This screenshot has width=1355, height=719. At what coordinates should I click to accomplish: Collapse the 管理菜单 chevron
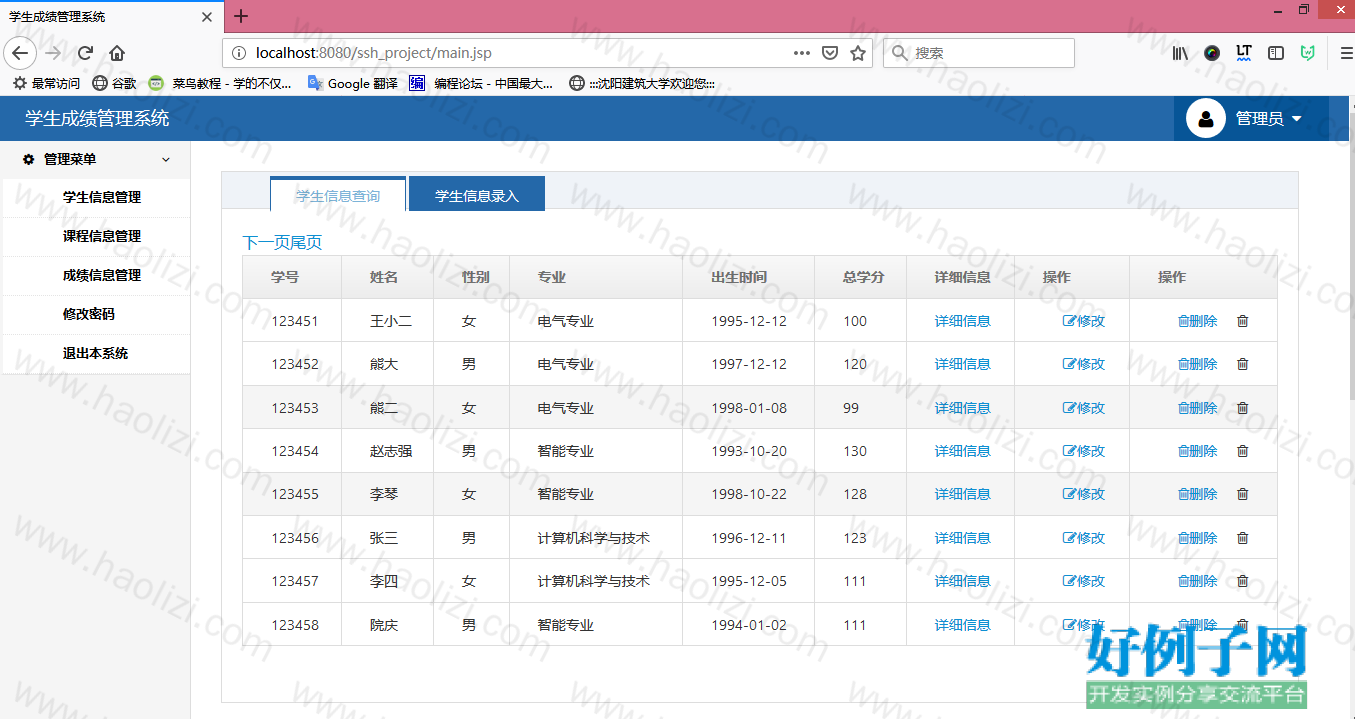pyautogui.click(x=166, y=159)
